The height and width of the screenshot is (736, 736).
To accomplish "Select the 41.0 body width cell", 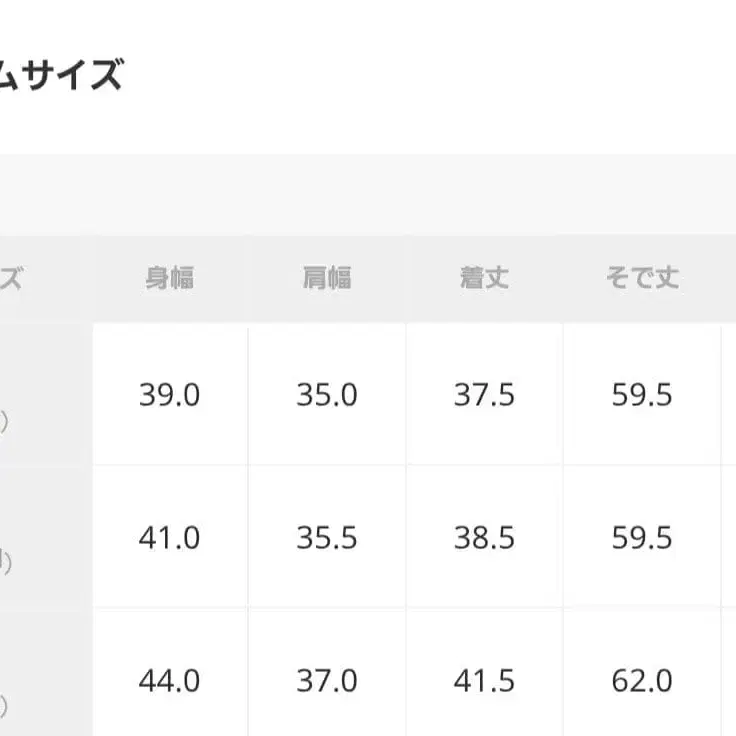I will click(169, 538).
